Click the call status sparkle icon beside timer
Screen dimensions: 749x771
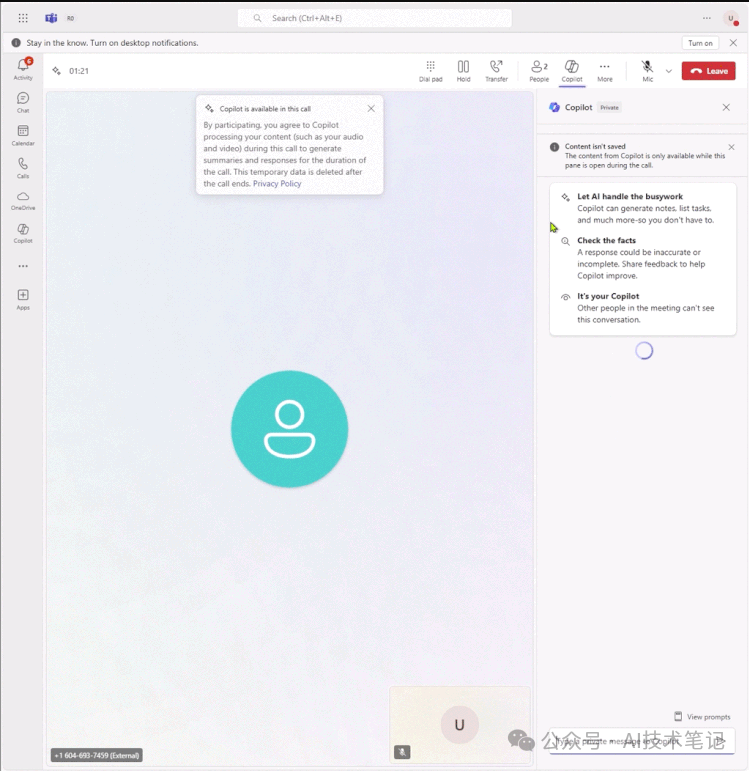tap(57, 71)
